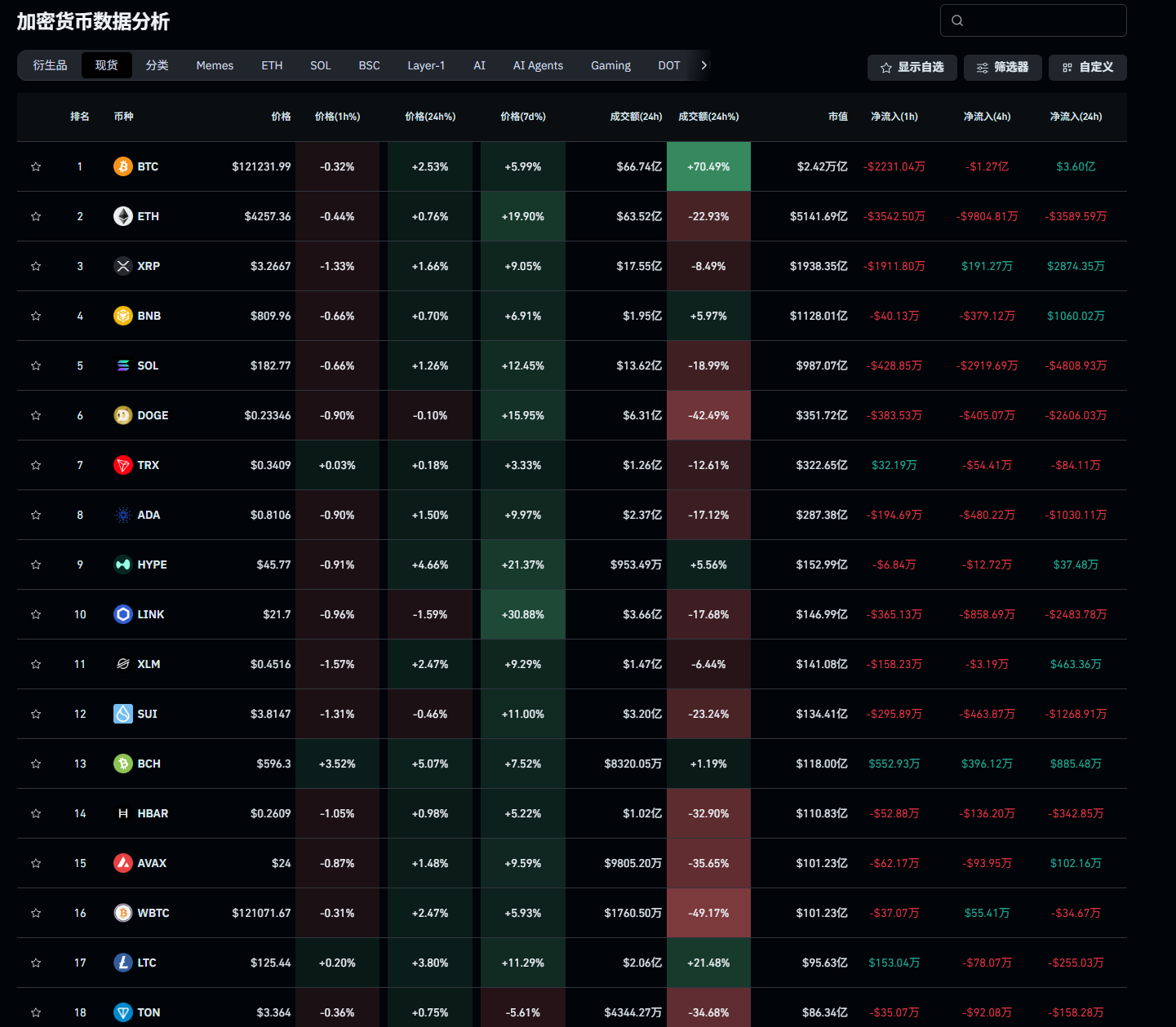This screenshot has width=1176, height=1027.
Task: Click BCH net inflow $552.93万
Action: (x=894, y=764)
